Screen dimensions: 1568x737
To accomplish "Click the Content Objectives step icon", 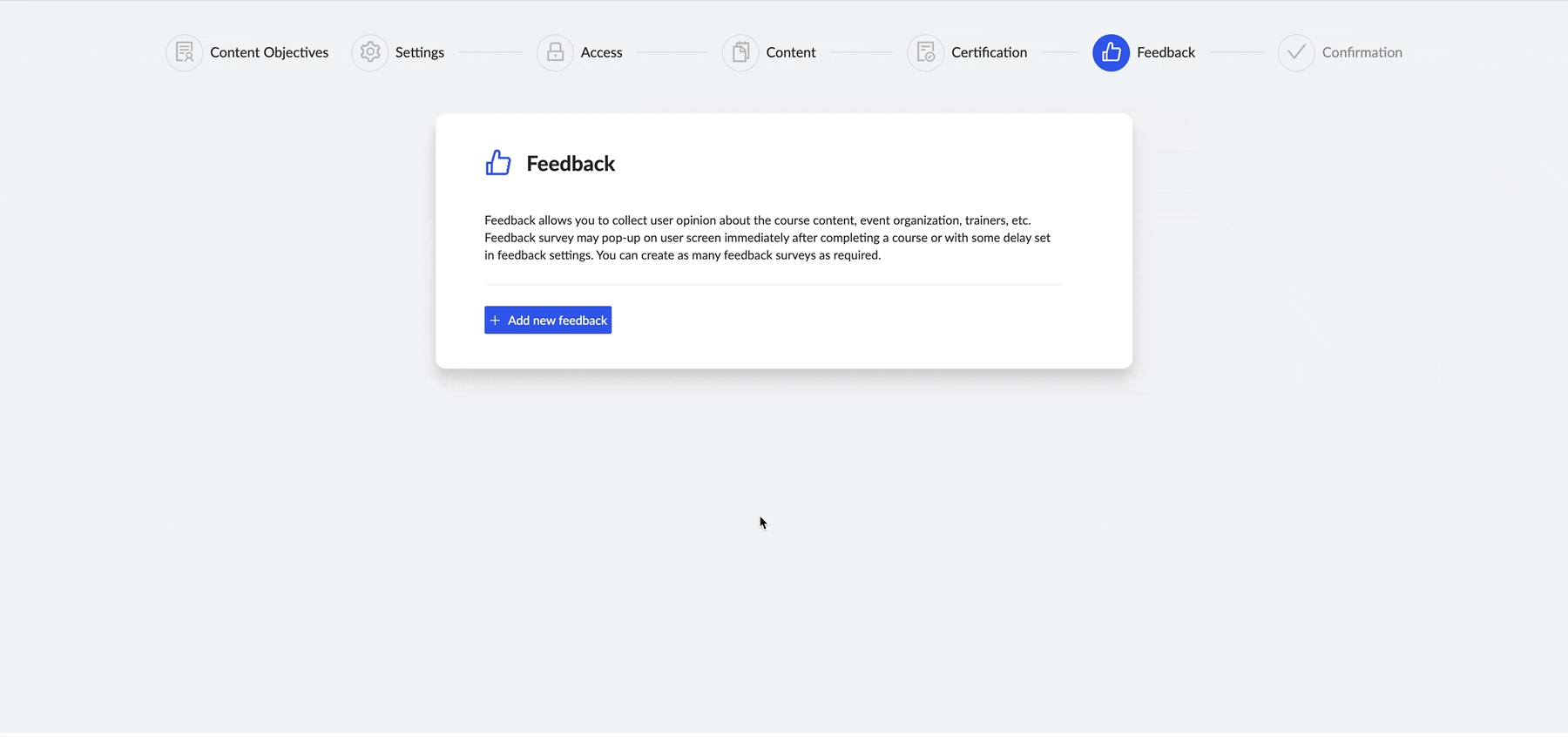I will pos(185,52).
